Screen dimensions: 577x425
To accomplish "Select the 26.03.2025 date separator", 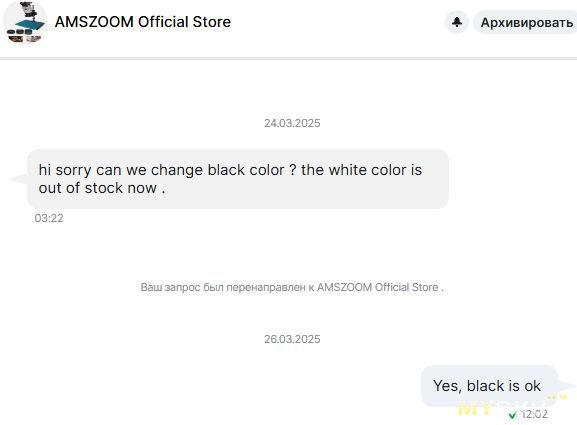I will (292, 339).
